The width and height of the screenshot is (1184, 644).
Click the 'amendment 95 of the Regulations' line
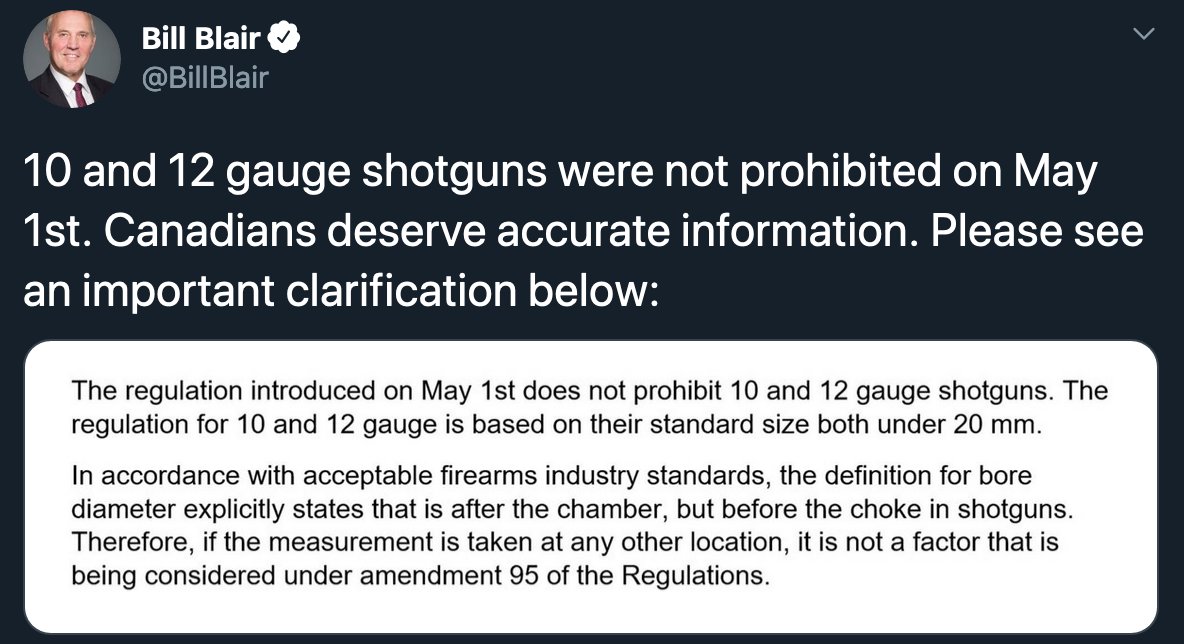(x=421, y=575)
